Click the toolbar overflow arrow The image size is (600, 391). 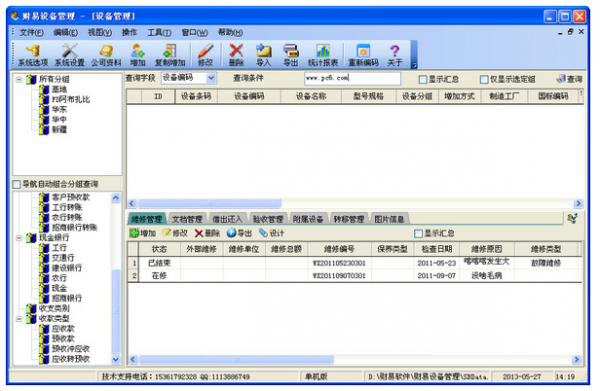(414, 65)
